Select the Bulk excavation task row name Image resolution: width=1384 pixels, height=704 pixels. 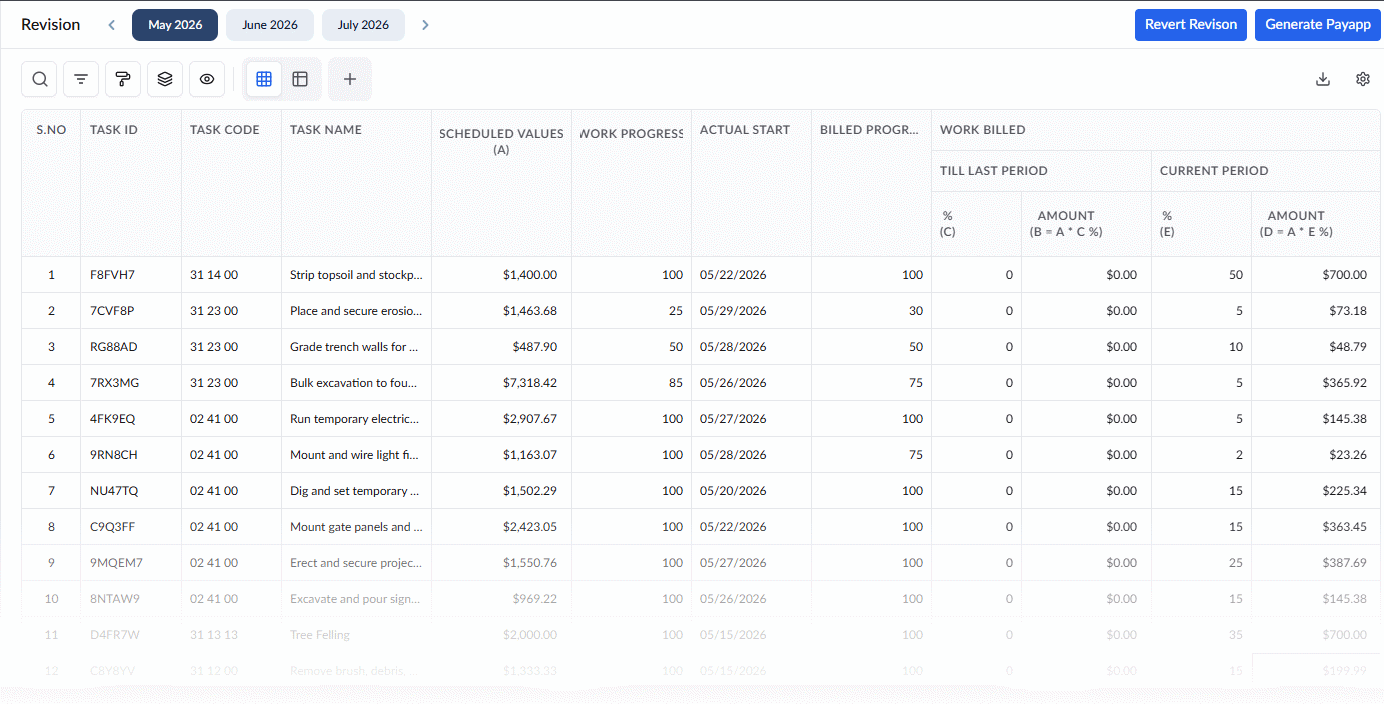coord(355,383)
